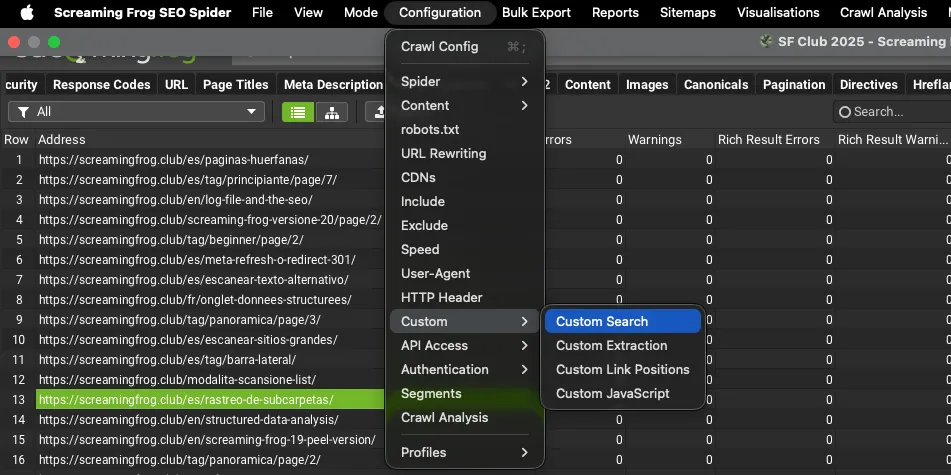Select the log-file-and-the-seo URL row

[x=176, y=200]
